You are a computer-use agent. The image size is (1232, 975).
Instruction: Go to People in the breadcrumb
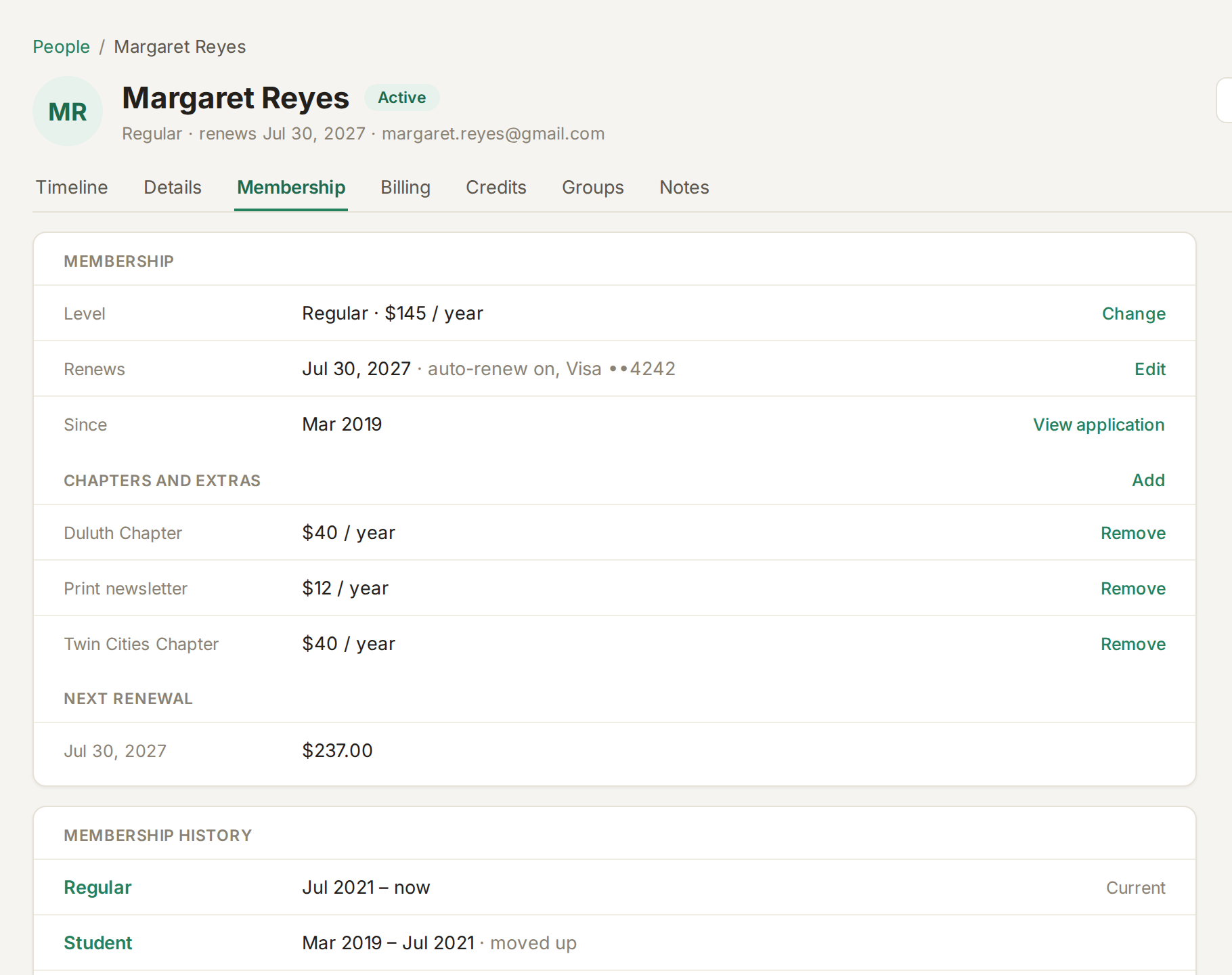[61, 47]
